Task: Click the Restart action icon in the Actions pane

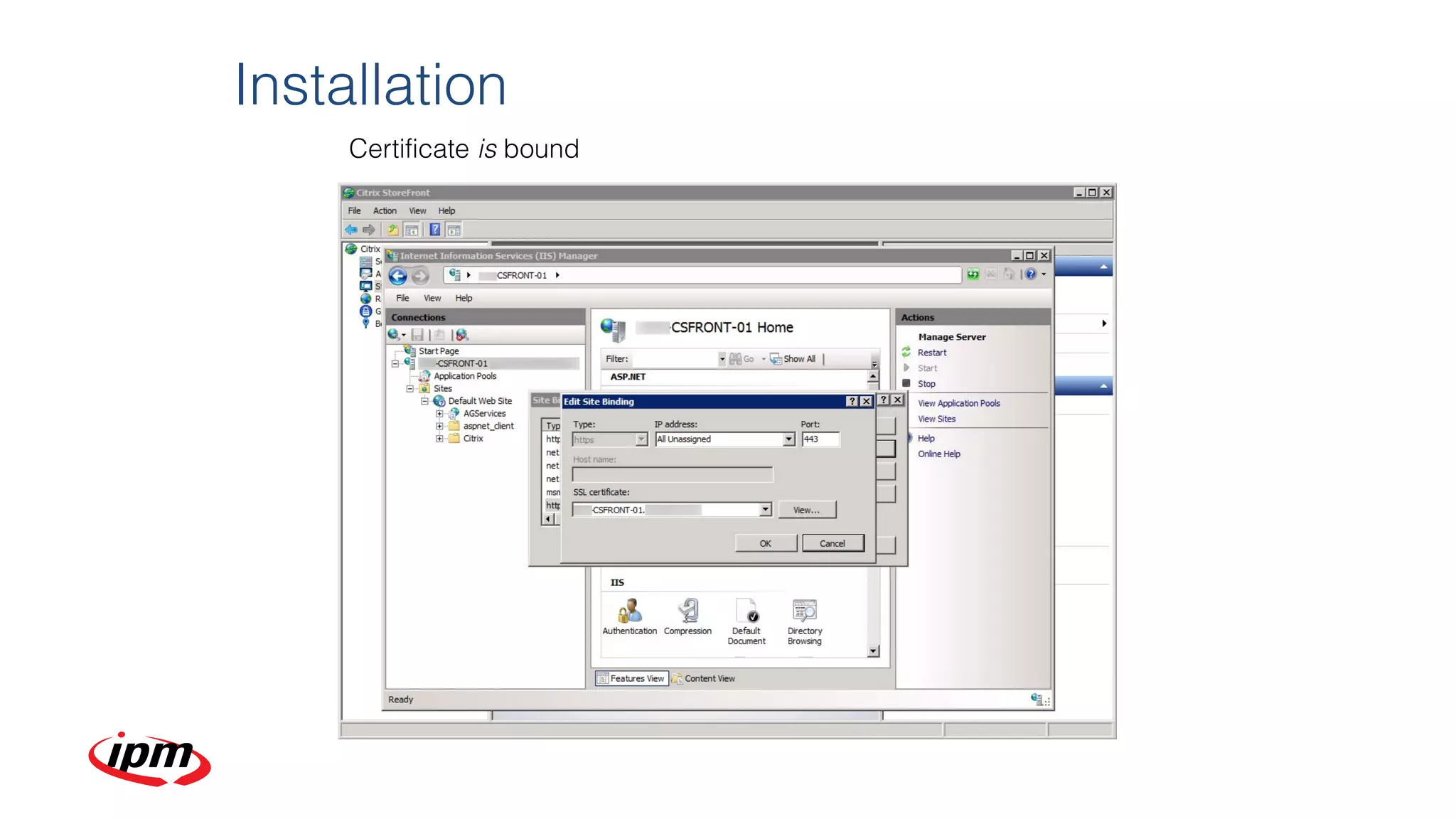Action: click(x=906, y=352)
